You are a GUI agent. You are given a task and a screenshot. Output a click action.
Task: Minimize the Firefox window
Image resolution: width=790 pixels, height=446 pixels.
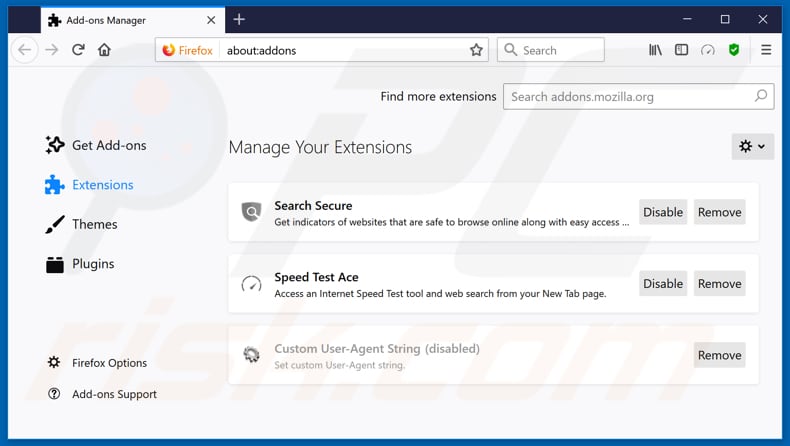point(687,20)
